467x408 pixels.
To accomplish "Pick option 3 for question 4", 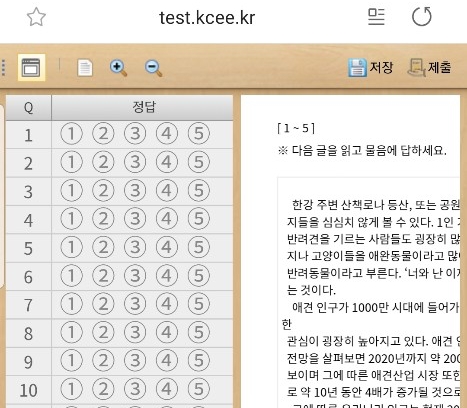I will [135, 219].
